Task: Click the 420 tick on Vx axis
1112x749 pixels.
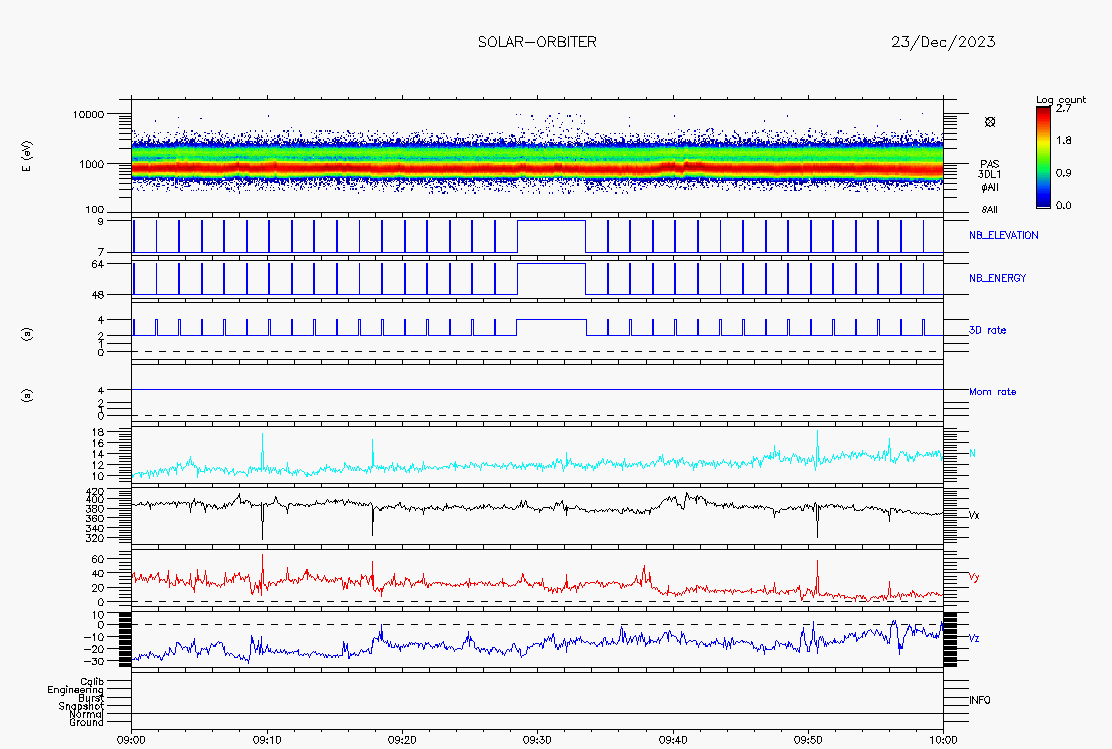Action: pyautogui.click(x=94, y=492)
